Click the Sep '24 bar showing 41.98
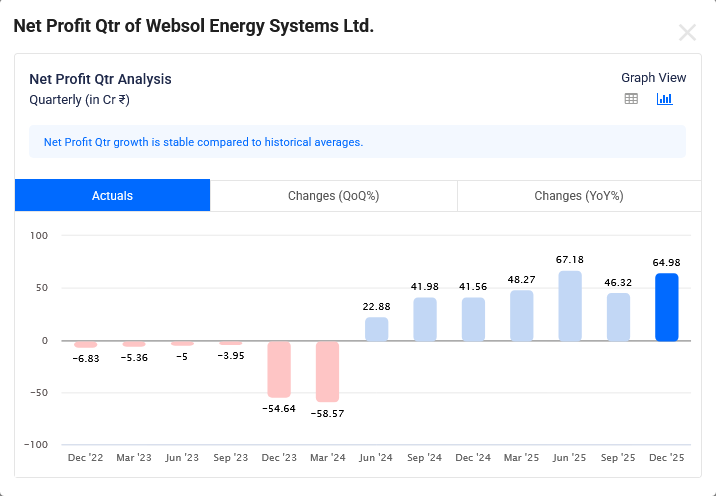 (x=425, y=319)
